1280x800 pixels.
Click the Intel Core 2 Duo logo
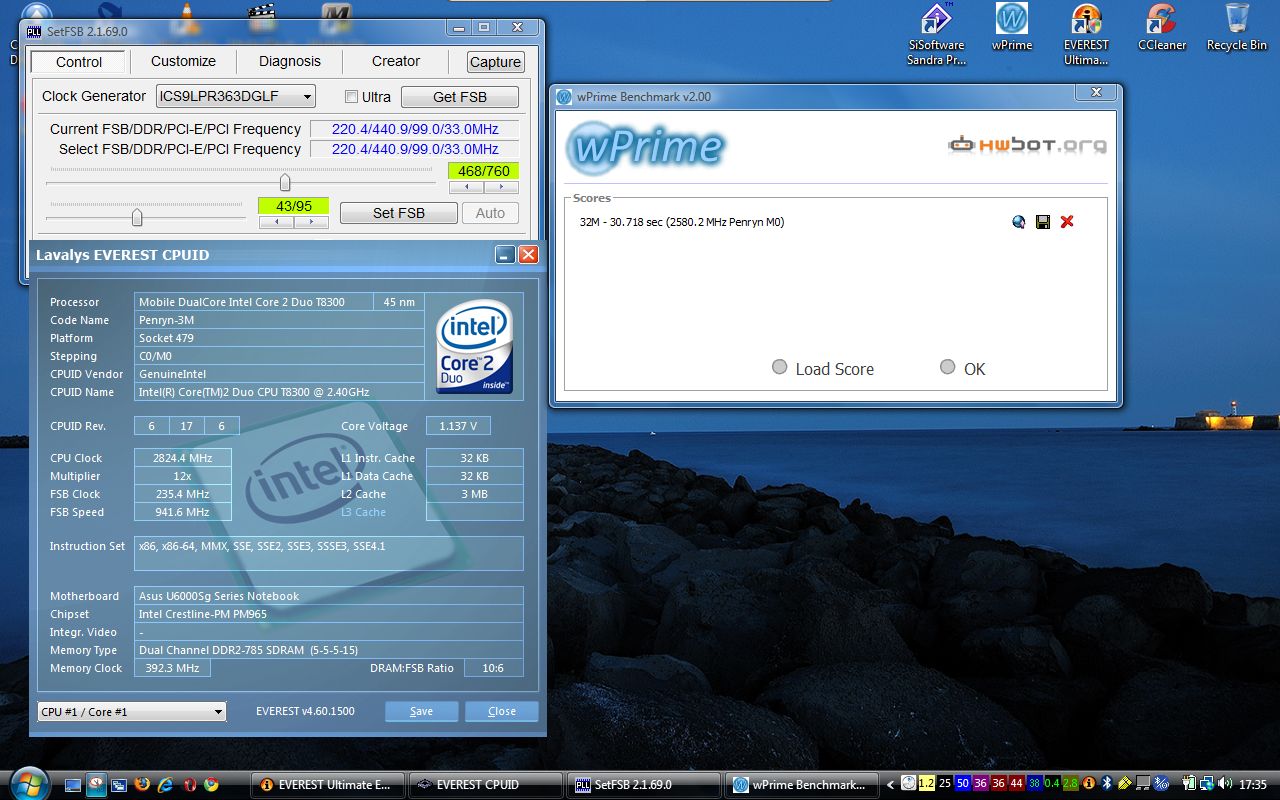pos(475,347)
